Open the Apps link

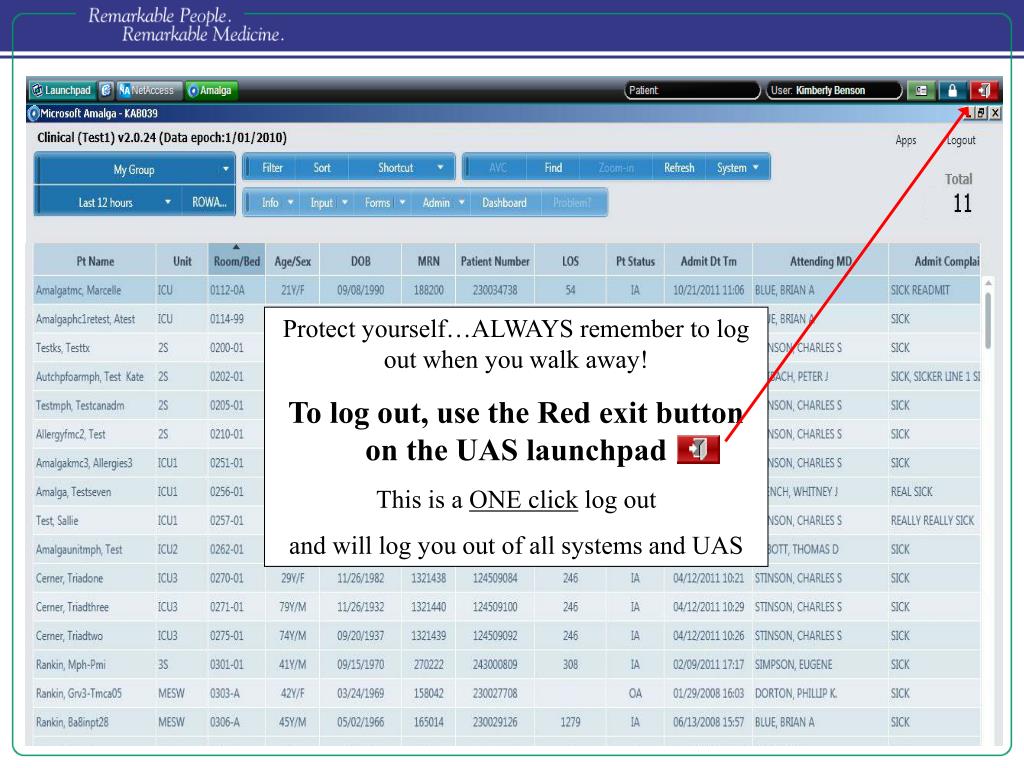pyautogui.click(x=905, y=140)
